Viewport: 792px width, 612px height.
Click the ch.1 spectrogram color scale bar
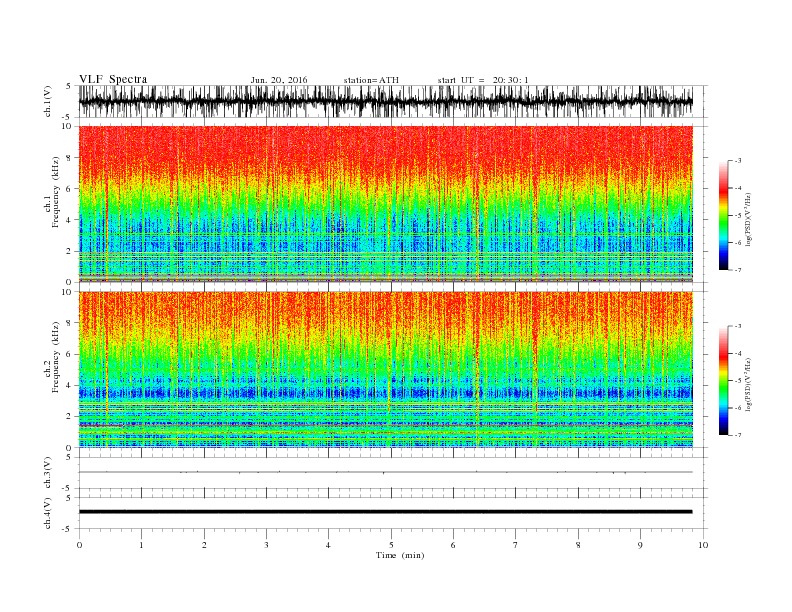723,215
